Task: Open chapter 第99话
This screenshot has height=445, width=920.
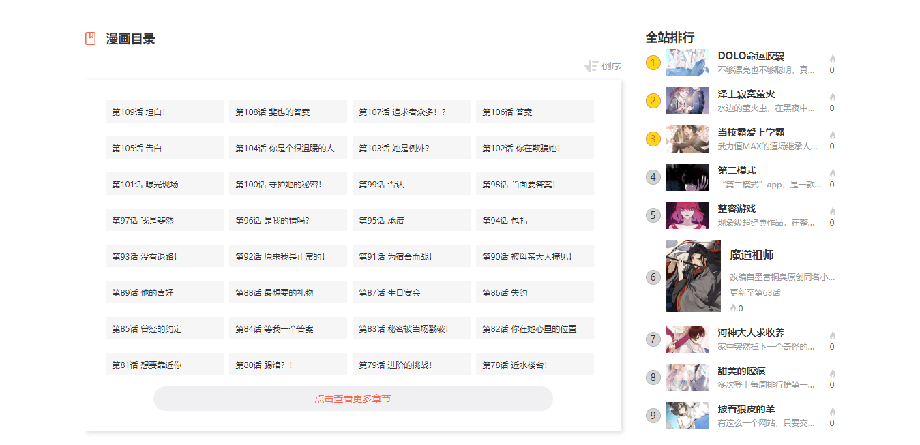Action: tap(412, 184)
